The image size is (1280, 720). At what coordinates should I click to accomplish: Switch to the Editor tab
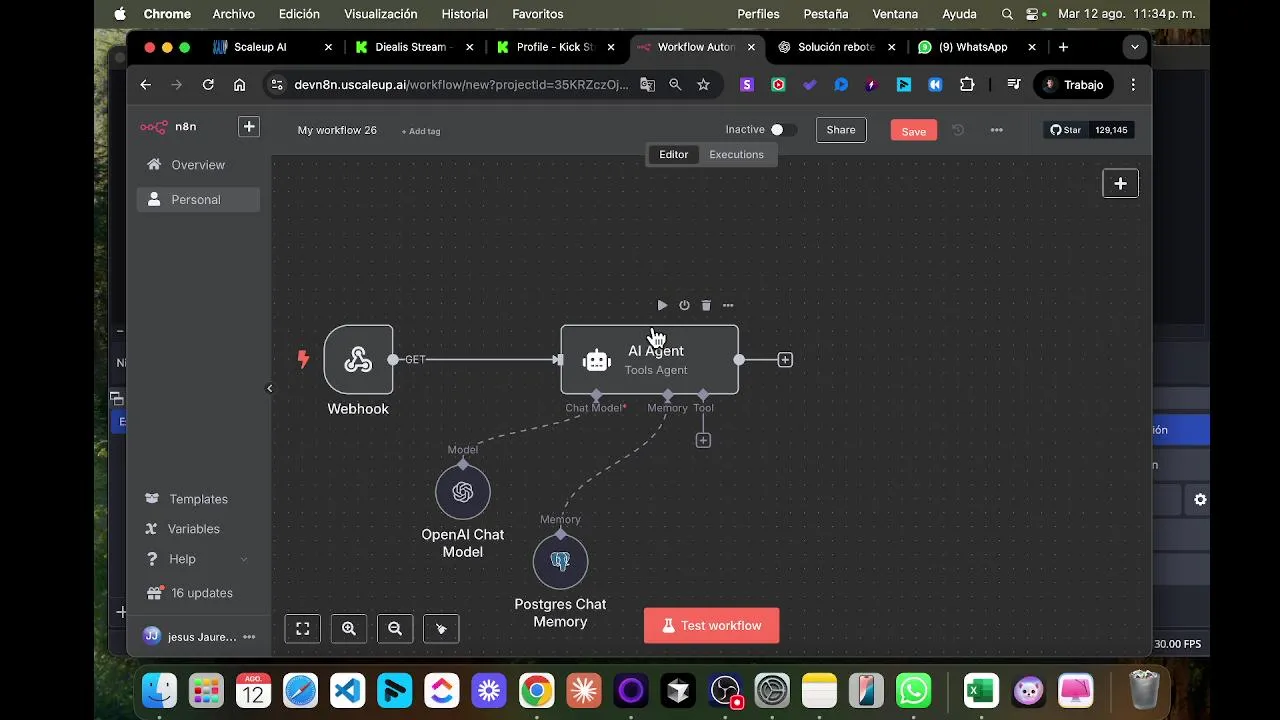click(673, 155)
